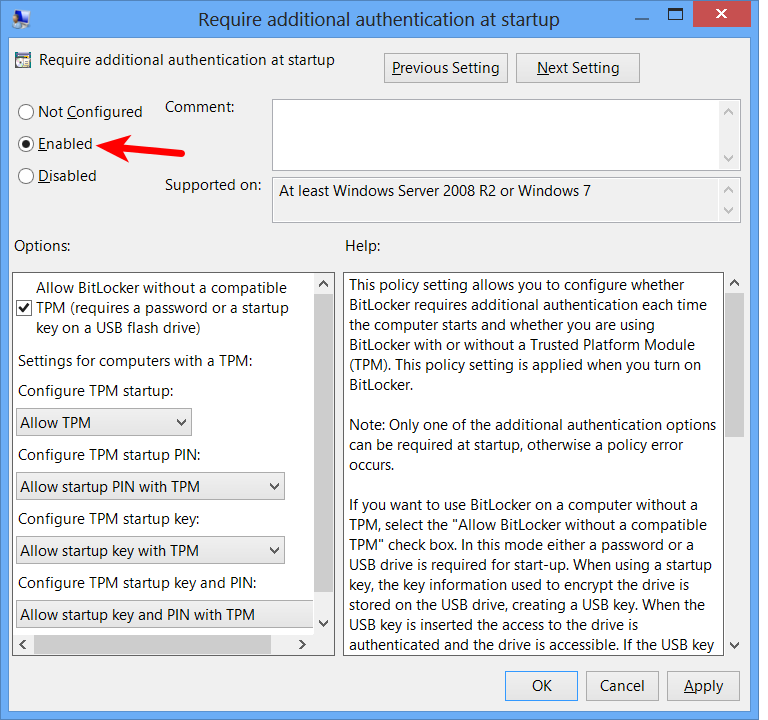Click inside the Comment text box

(496, 135)
